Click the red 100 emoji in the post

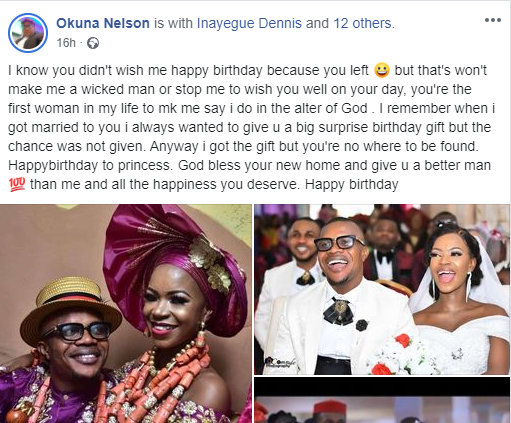point(17,184)
